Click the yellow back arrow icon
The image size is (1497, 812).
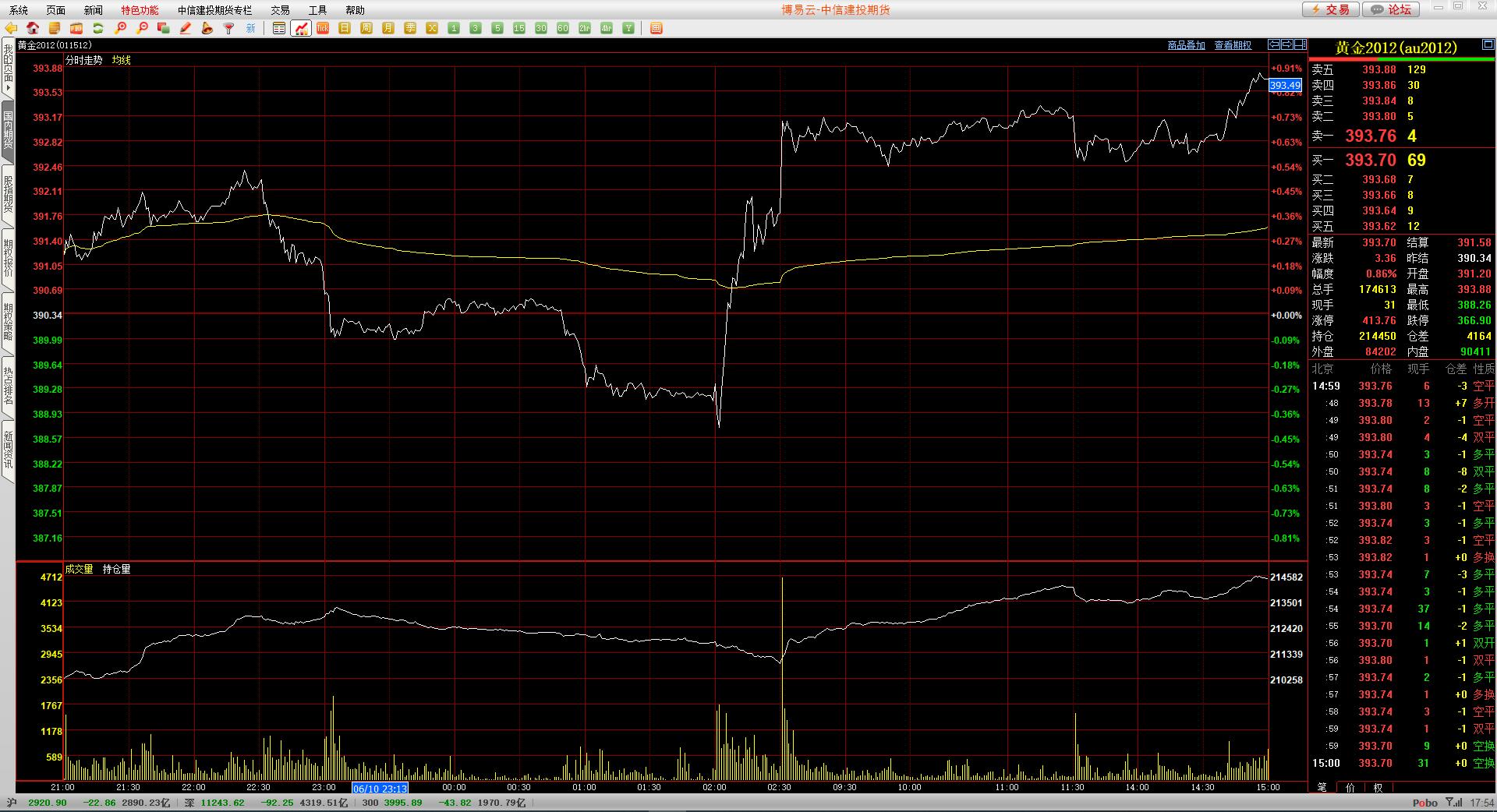[11, 28]
